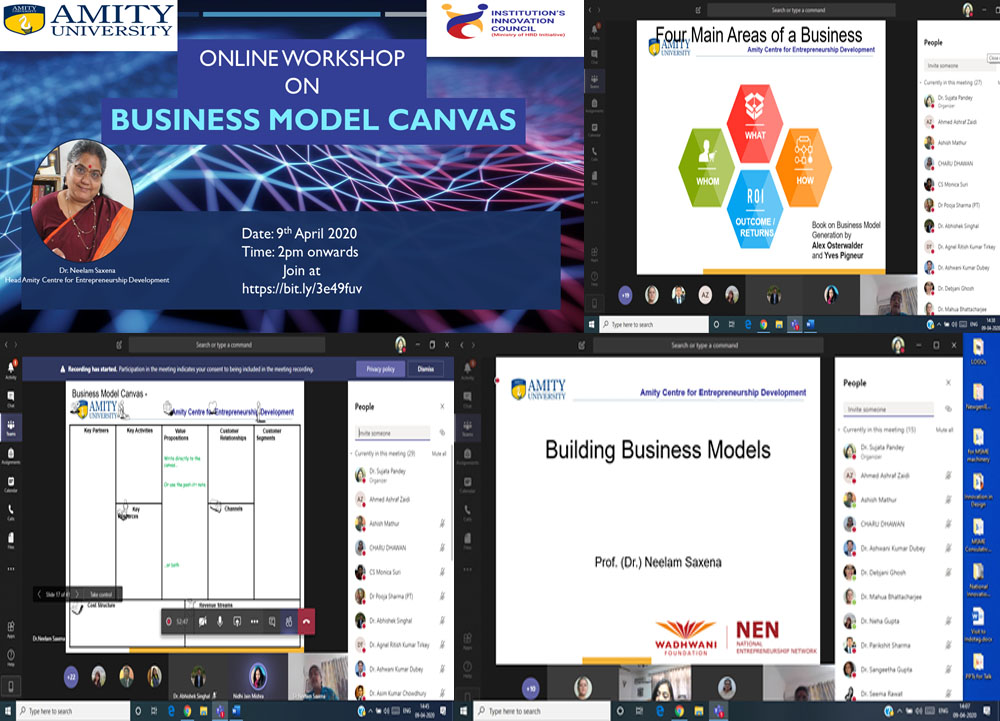Select Dr. Sangeetha Gupta in the People list
The width and height of the screenshot is (1000, 721).
899,669
